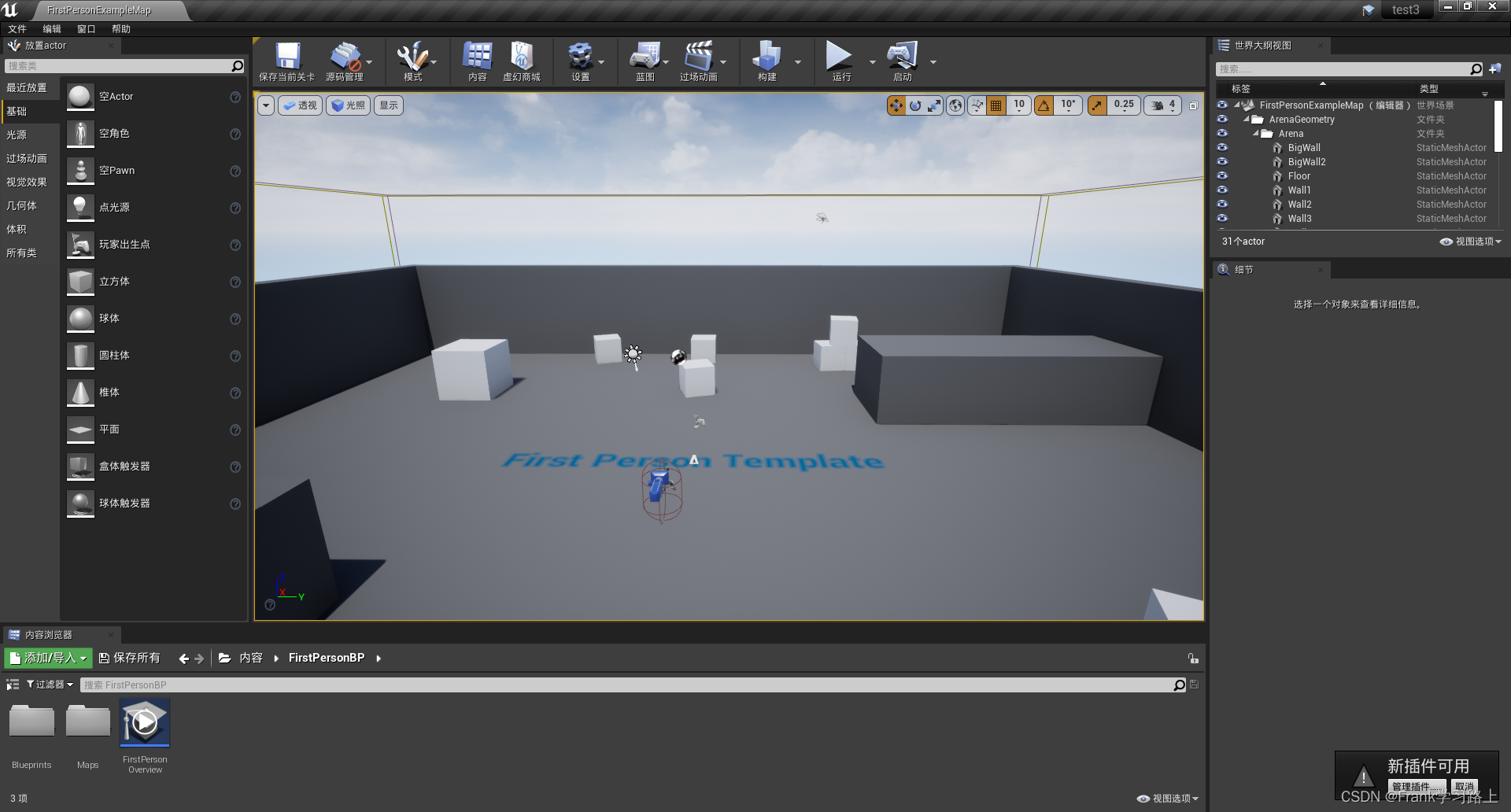Select the translate gizmo tool in viewport
This screenshot has height=812, width=1511.
896,105
